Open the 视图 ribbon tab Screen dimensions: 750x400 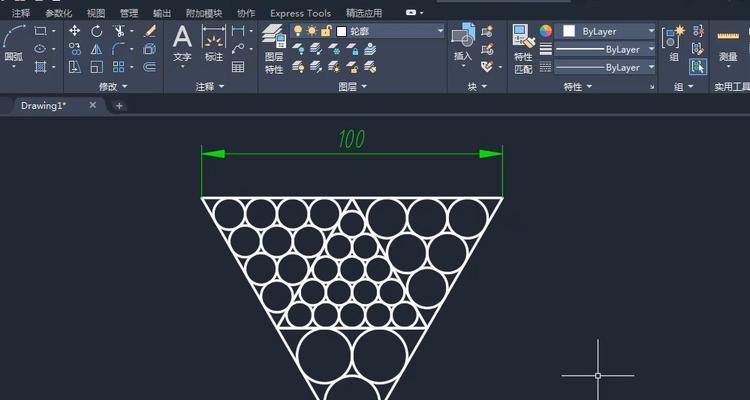pyautogui.click(x=96, y=13)
